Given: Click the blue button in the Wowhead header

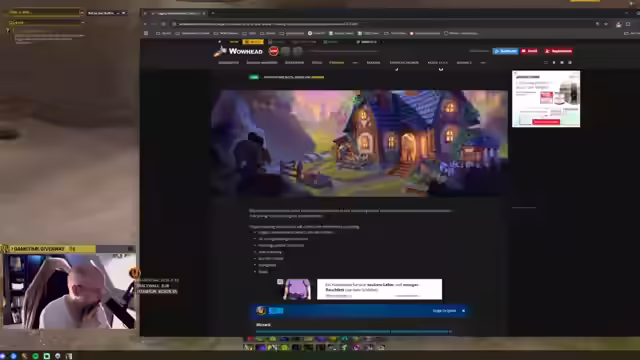Looking at the screenshot, I should tap(505, 51).
